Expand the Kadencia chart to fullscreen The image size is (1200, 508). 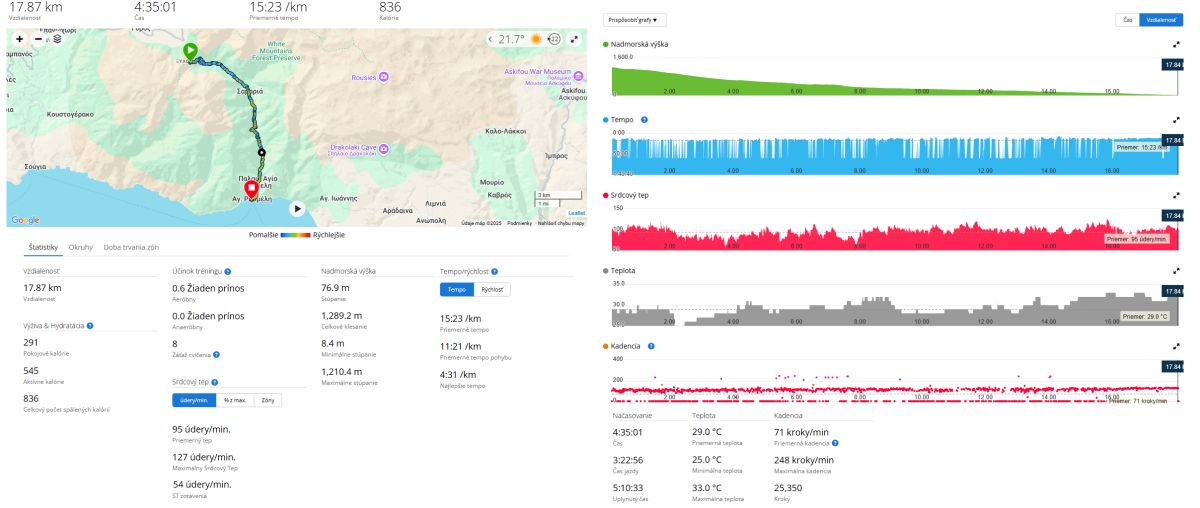pos(1175,346)
